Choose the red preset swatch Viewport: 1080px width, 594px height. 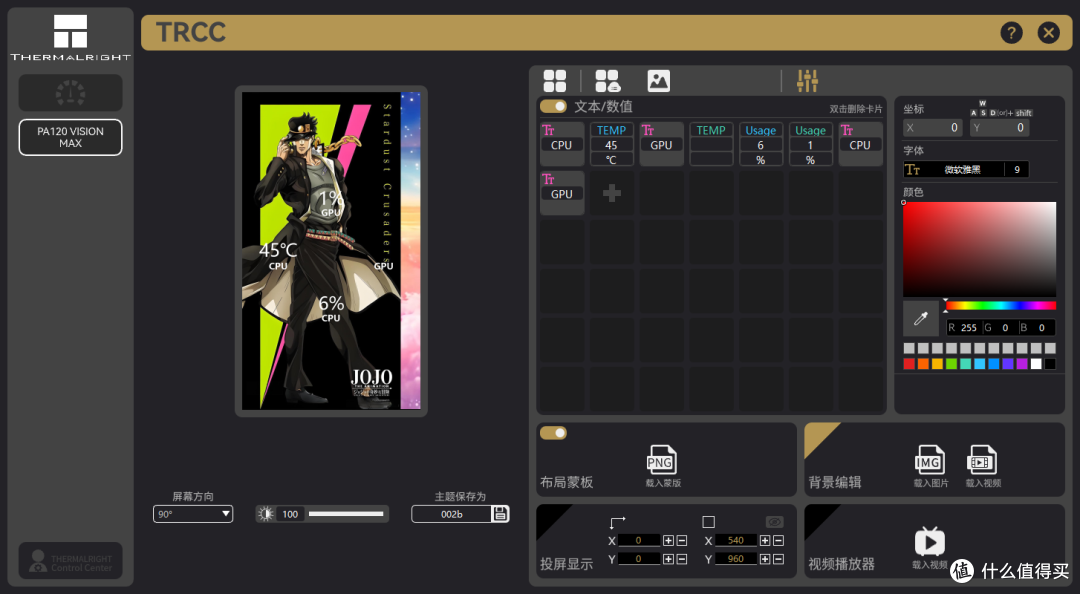pos(909,364)
